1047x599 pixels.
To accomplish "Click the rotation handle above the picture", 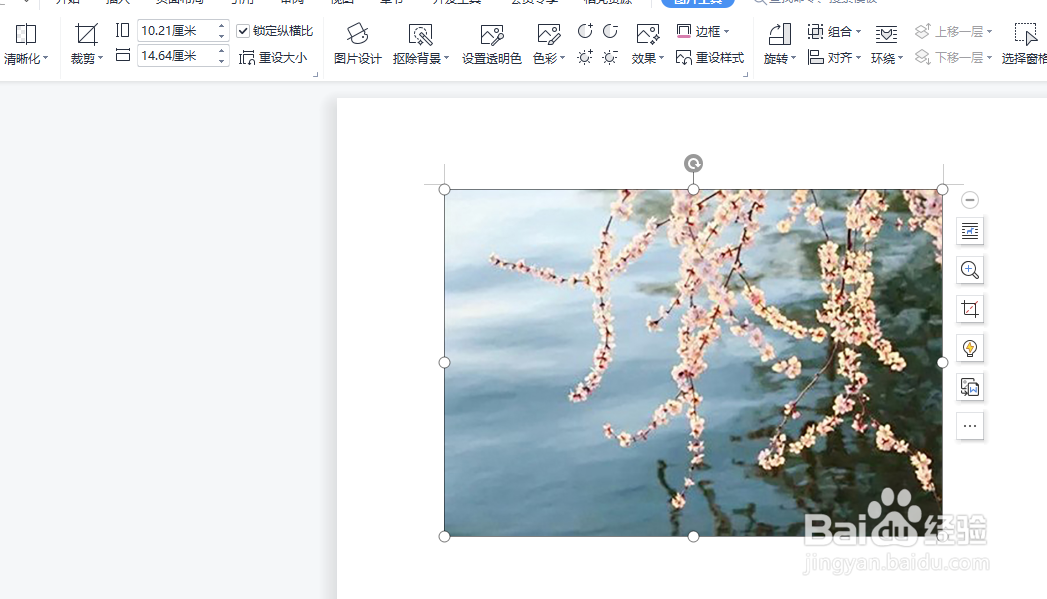I will (x=693, y=164).
